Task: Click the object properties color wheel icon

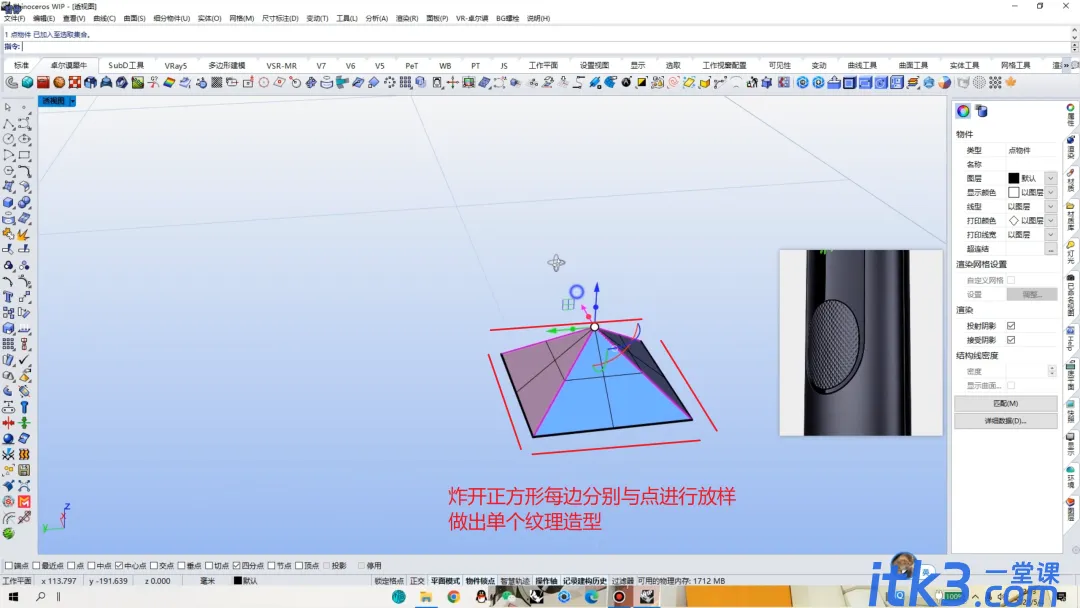Action: [963, 111]
